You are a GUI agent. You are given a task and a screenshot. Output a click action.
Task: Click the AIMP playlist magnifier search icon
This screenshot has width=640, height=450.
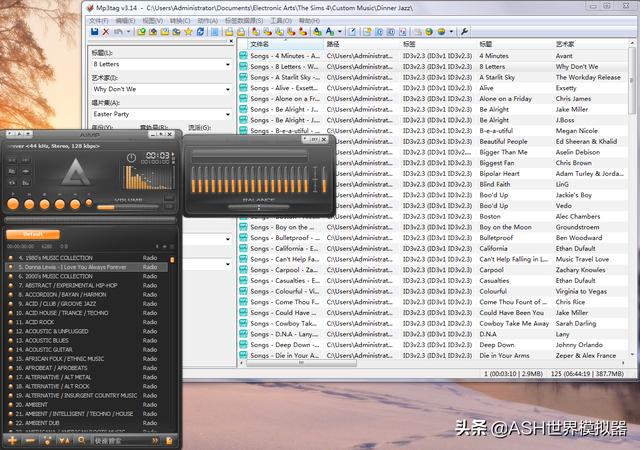click(x=82, y=440)
